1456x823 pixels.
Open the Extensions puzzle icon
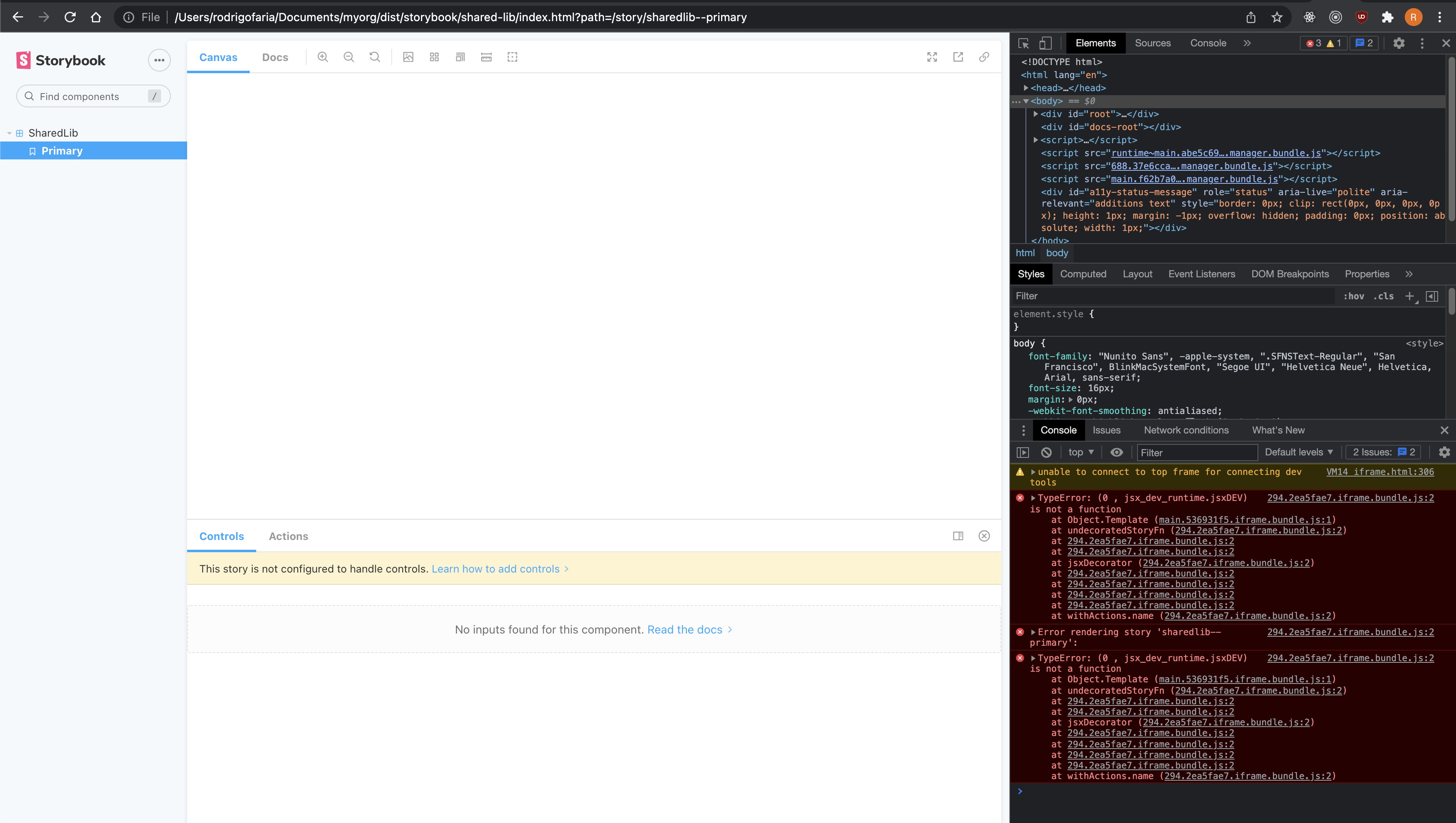click(1387, 17)
